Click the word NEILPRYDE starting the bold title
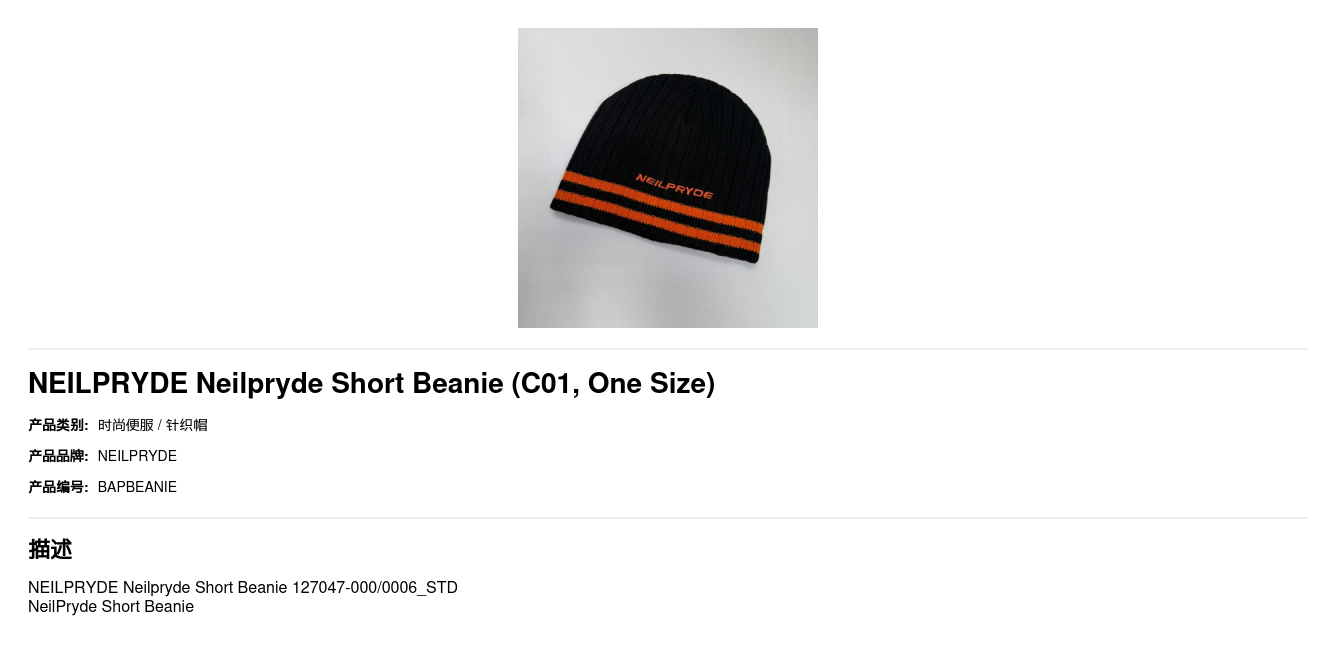This screenshot has height=646, width=1328. point(108,383)
